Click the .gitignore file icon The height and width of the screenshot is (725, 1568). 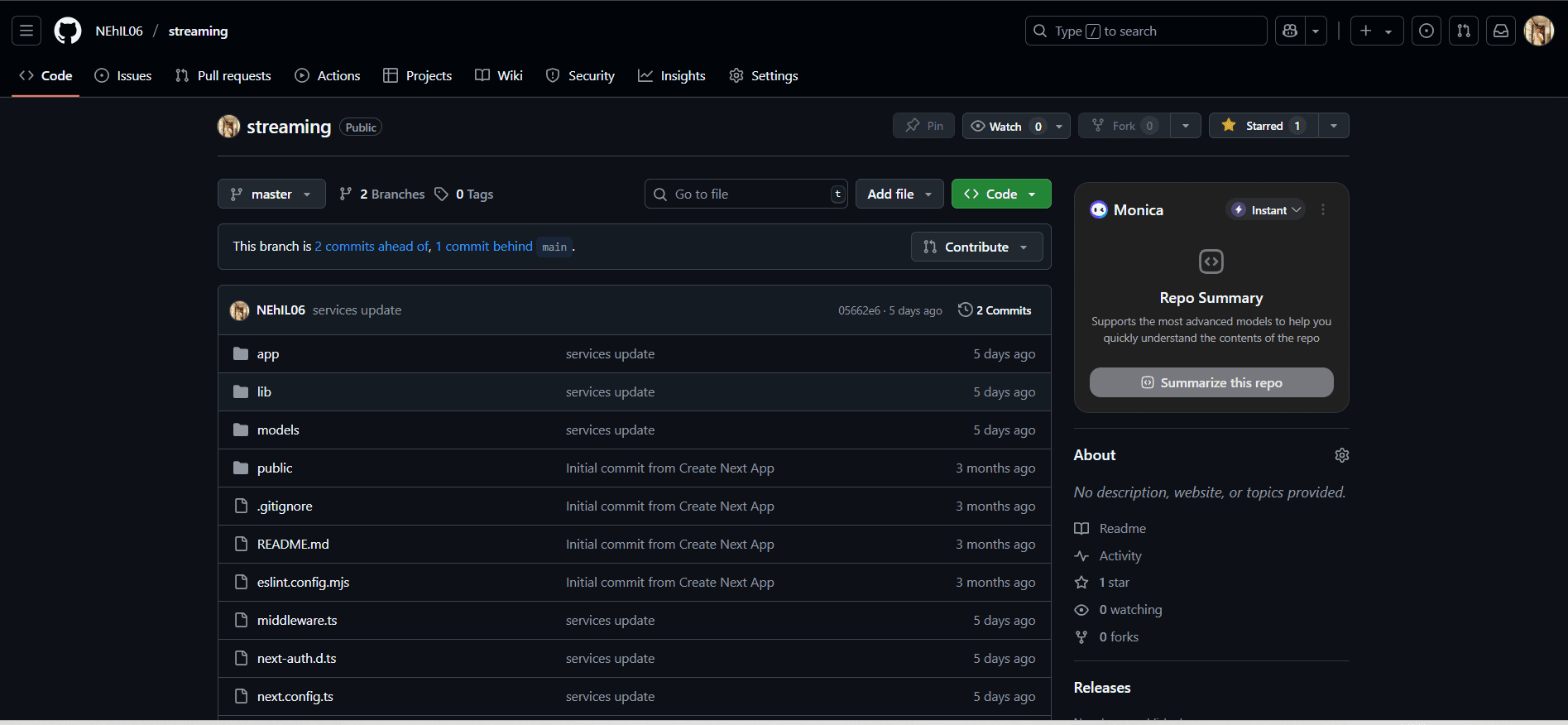pyautogui.click(x=241, y=506)
